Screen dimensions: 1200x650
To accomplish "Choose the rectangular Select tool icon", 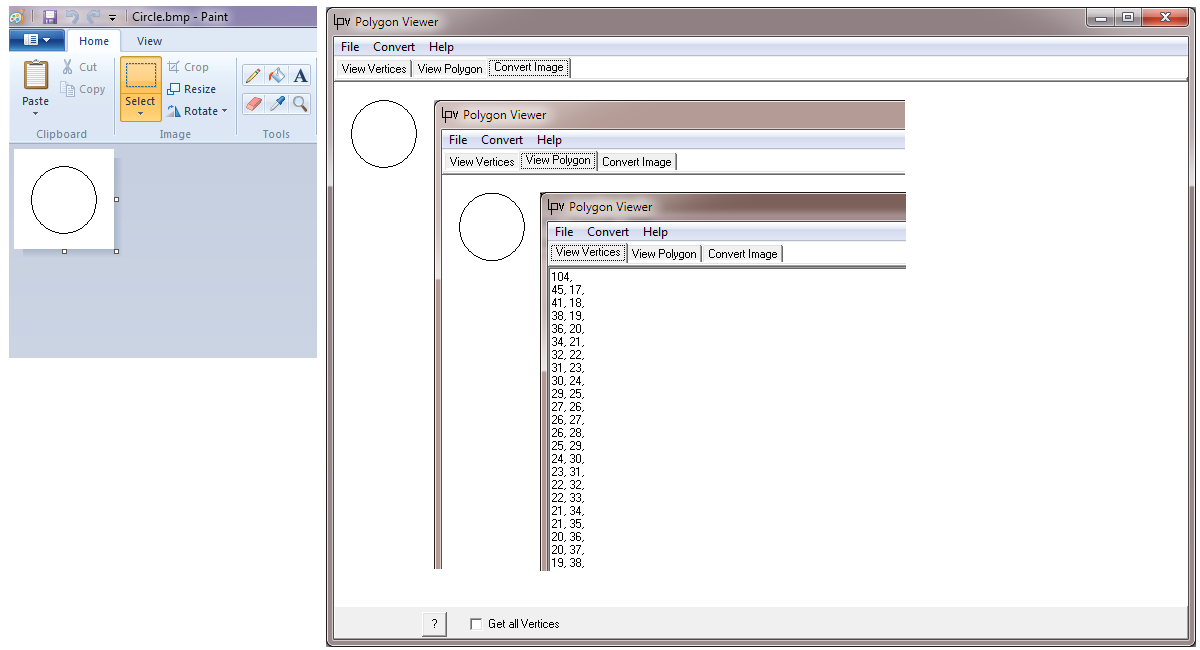I will [141, 75].
